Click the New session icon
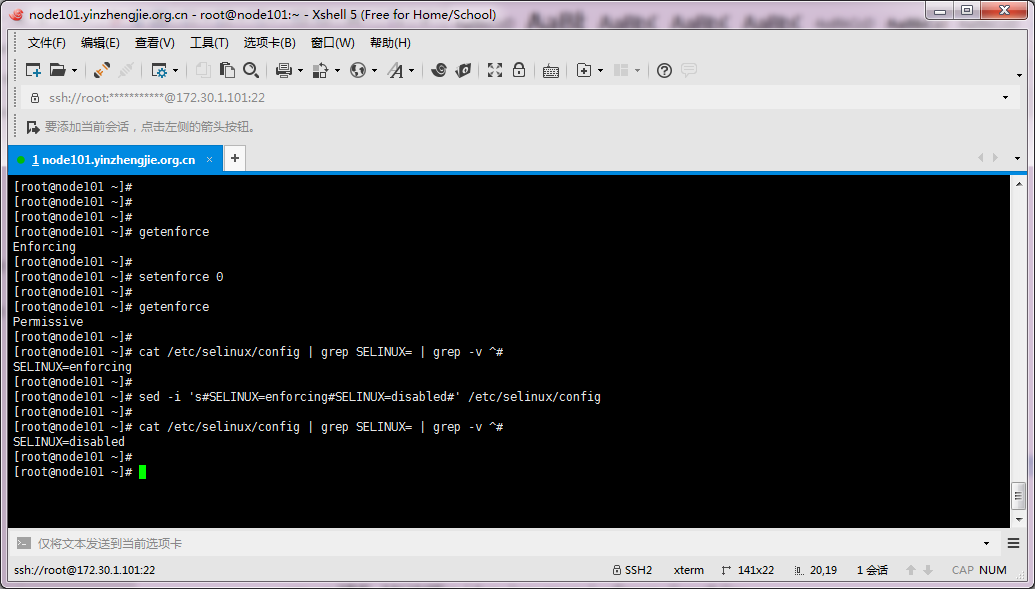The image size is (1035, 589). point(33,70)
